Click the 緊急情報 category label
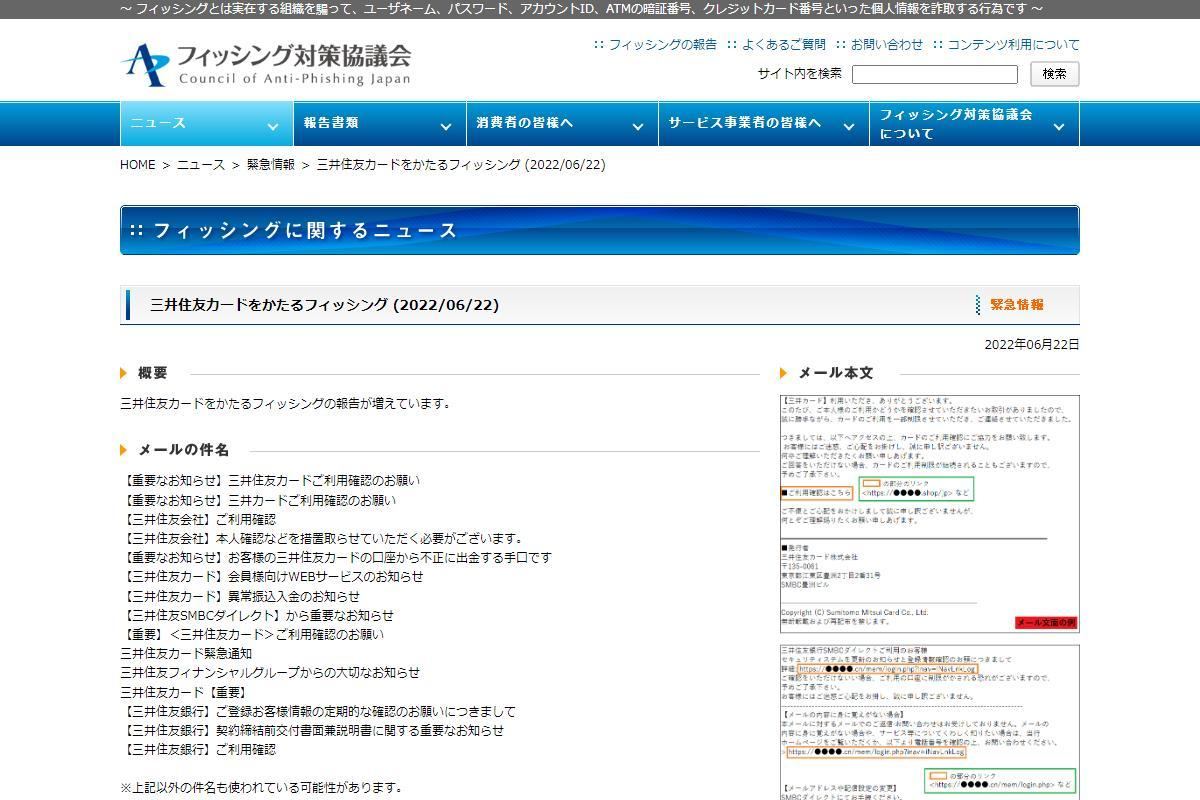The height and width of the screenshot is (800, 1200). pos(1016,305)
